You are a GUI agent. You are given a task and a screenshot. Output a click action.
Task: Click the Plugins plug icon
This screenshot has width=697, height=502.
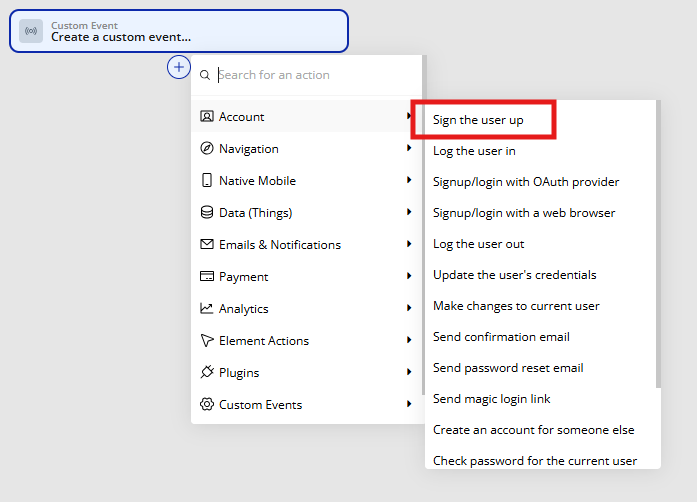click(x=207, y=372)
